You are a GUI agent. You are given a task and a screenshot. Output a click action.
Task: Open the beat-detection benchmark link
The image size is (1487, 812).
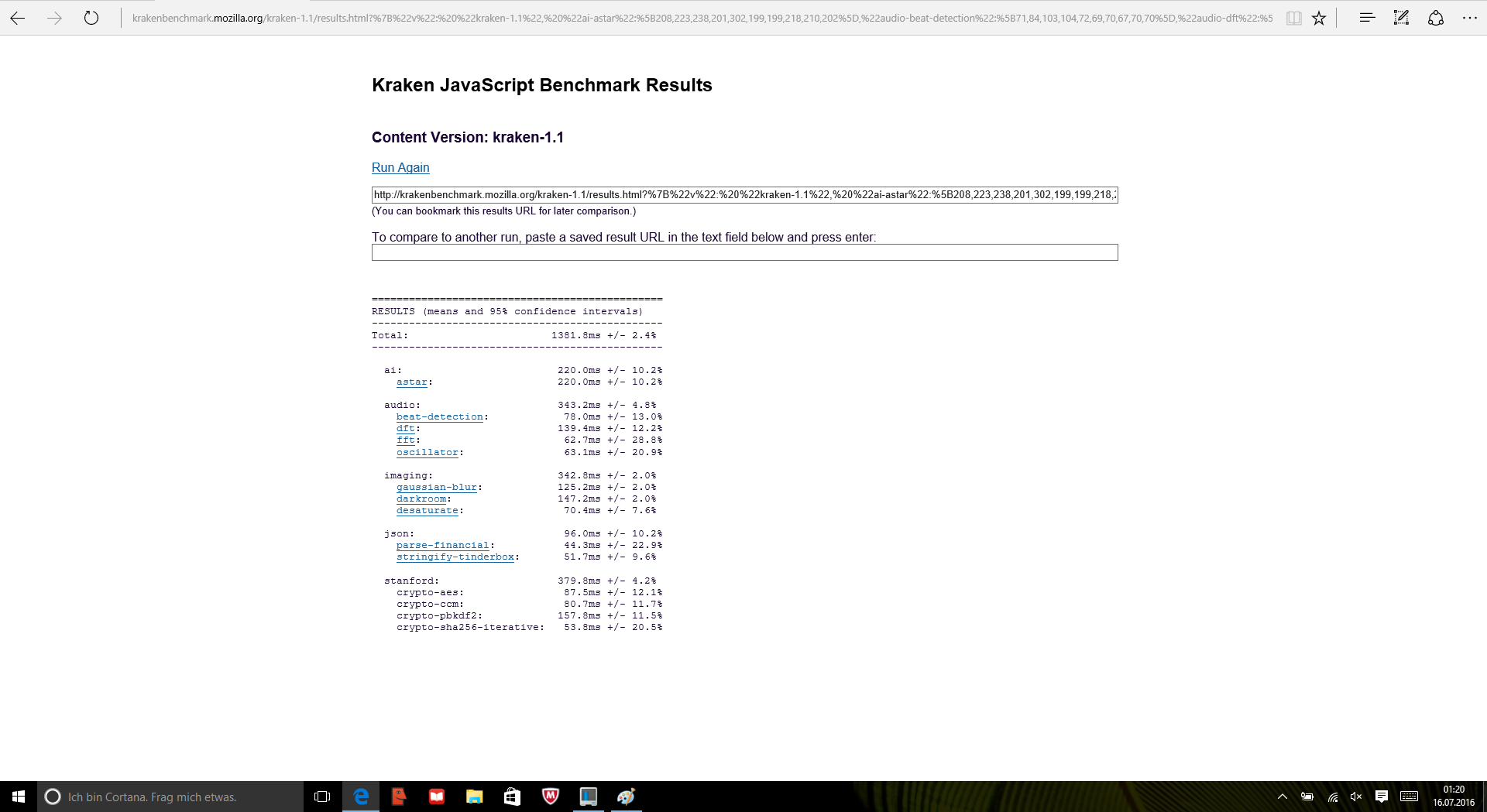(440, 417)
